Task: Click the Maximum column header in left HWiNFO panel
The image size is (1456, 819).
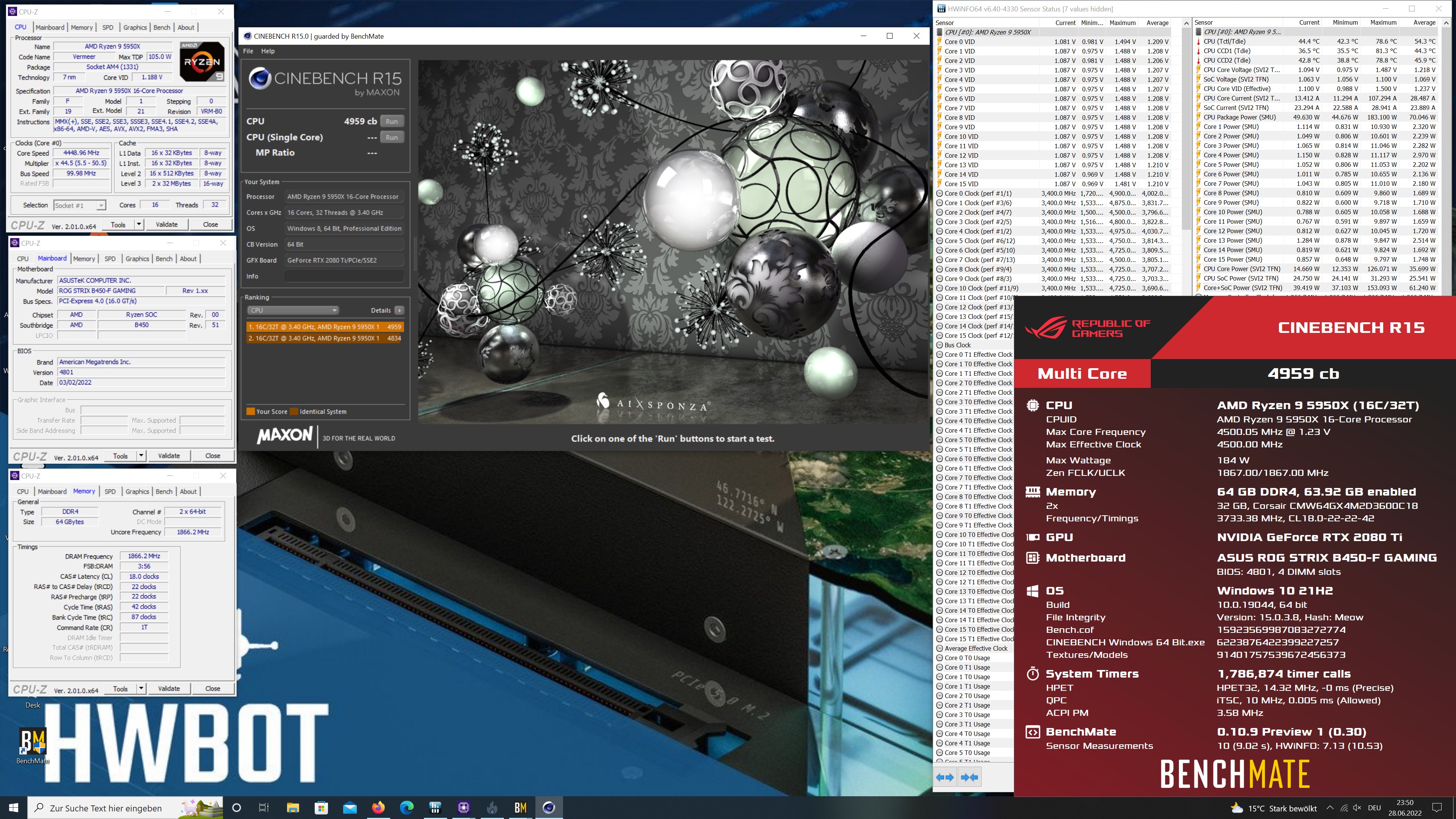Action: [x=1122, y=23]
